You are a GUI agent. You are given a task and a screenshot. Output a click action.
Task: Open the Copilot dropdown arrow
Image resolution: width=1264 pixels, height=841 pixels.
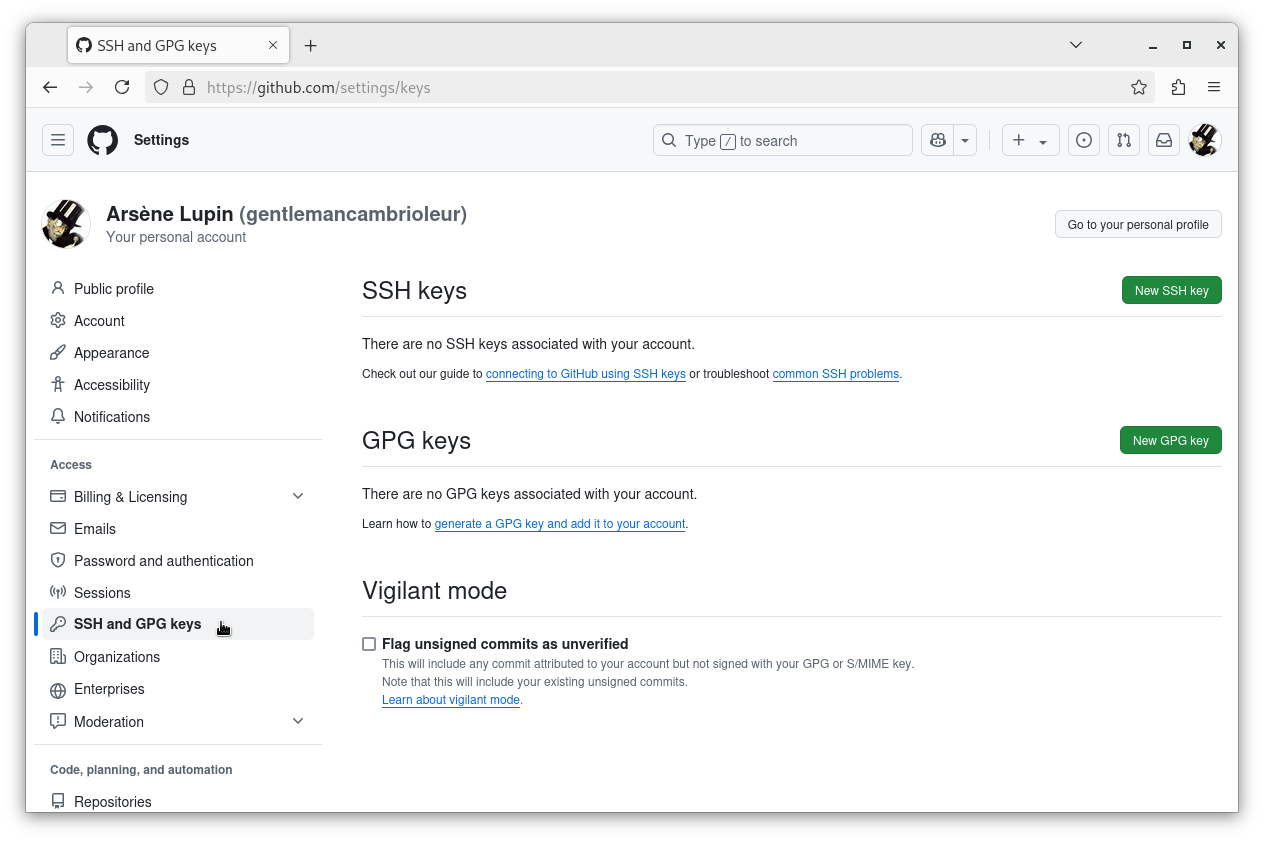[965, 141]
